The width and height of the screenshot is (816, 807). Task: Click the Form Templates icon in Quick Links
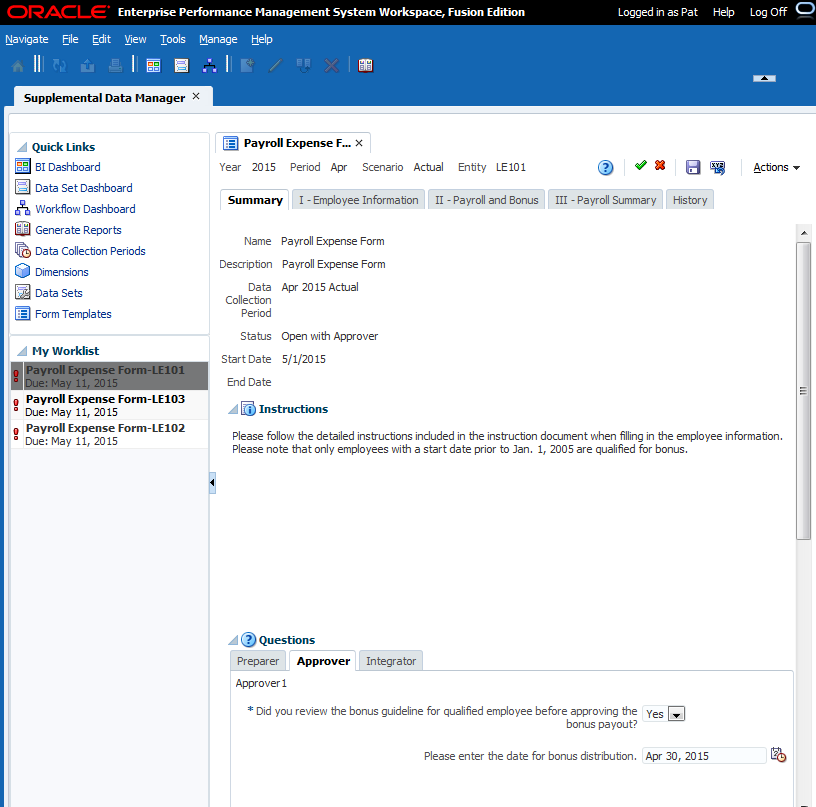tap(22, 313)
